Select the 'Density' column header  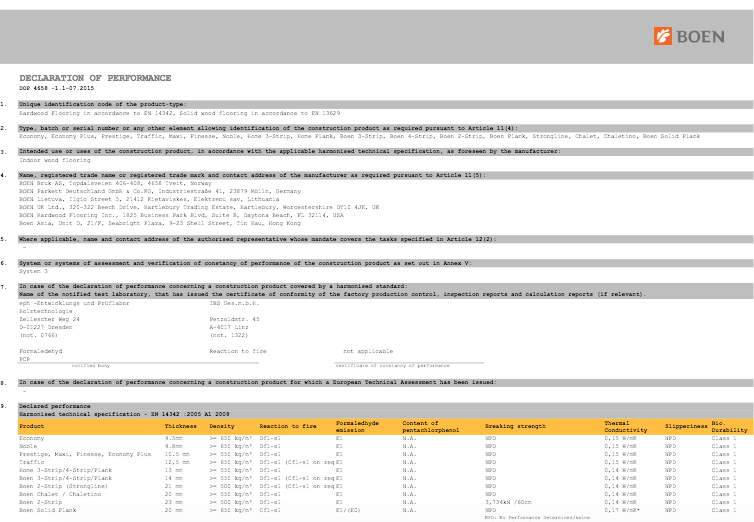(222, 426)
